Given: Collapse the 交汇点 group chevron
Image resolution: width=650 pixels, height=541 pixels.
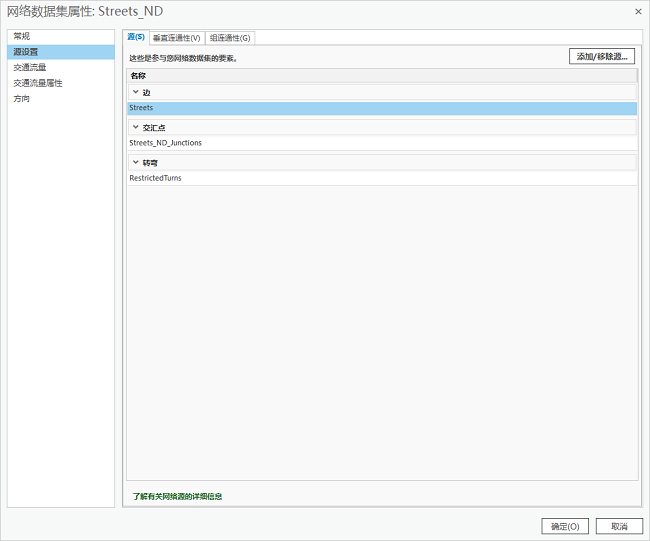Looking at the screenshot, I should (x=135, y=127).
